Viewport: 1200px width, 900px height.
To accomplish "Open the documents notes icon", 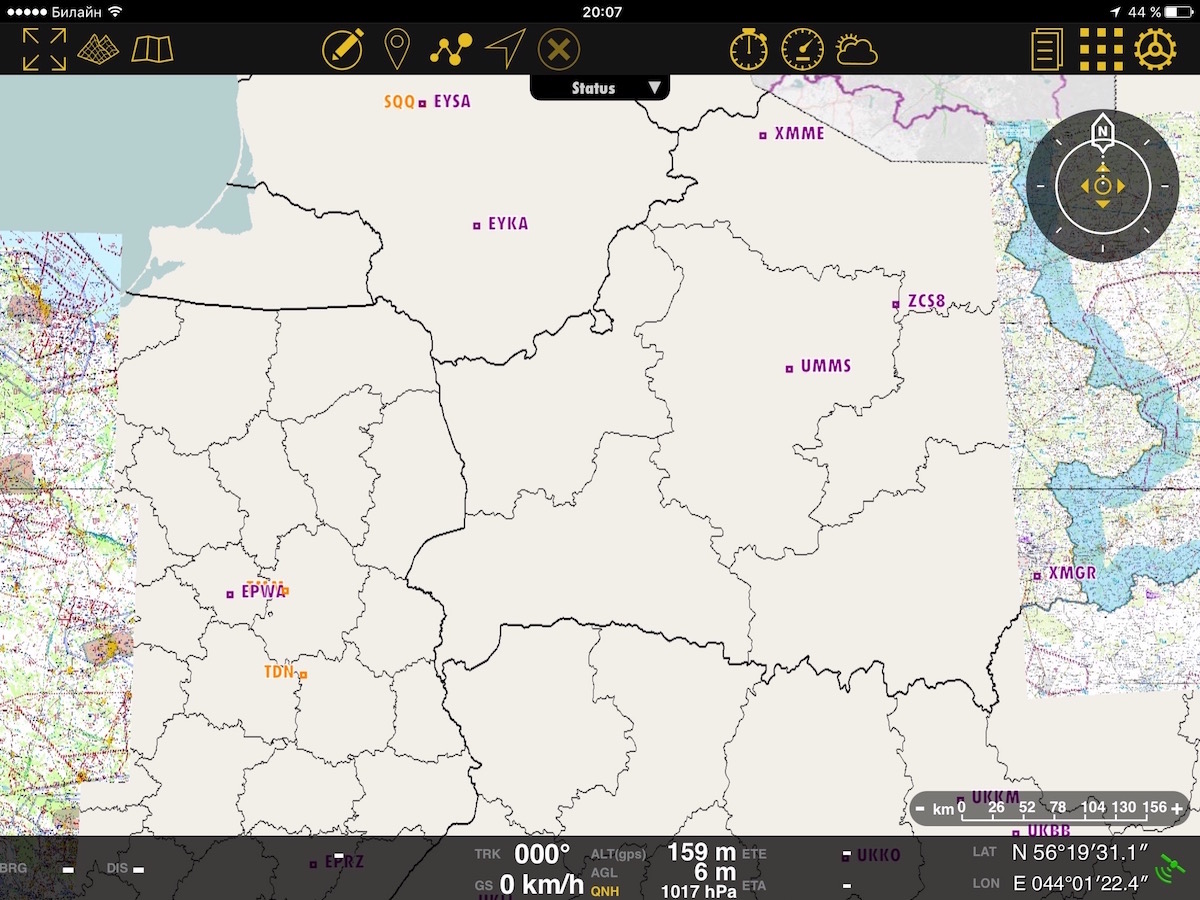I will click(1046, 49).
